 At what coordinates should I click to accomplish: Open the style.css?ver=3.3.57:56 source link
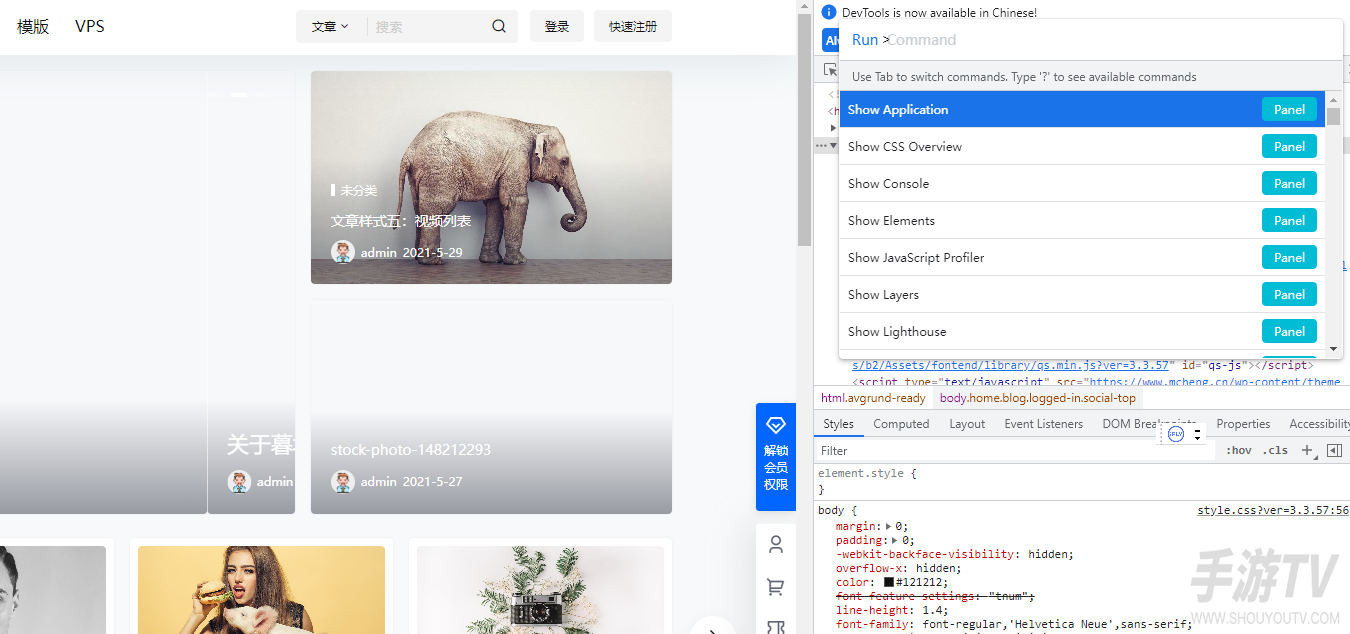pyautogui.click(x=1273, y=510)
